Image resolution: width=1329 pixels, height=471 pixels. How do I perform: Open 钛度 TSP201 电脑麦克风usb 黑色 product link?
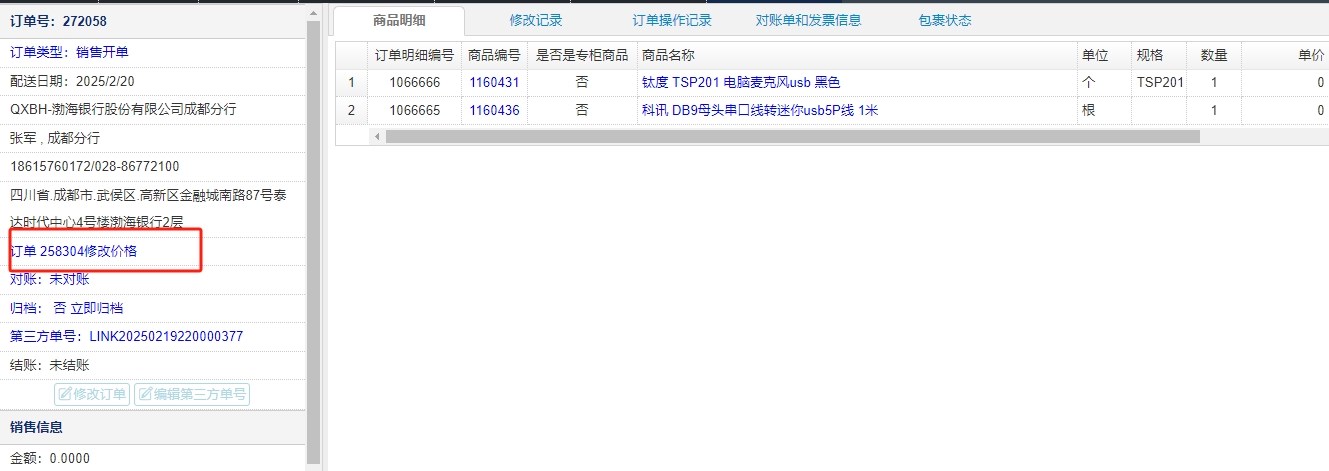[741, 82]
